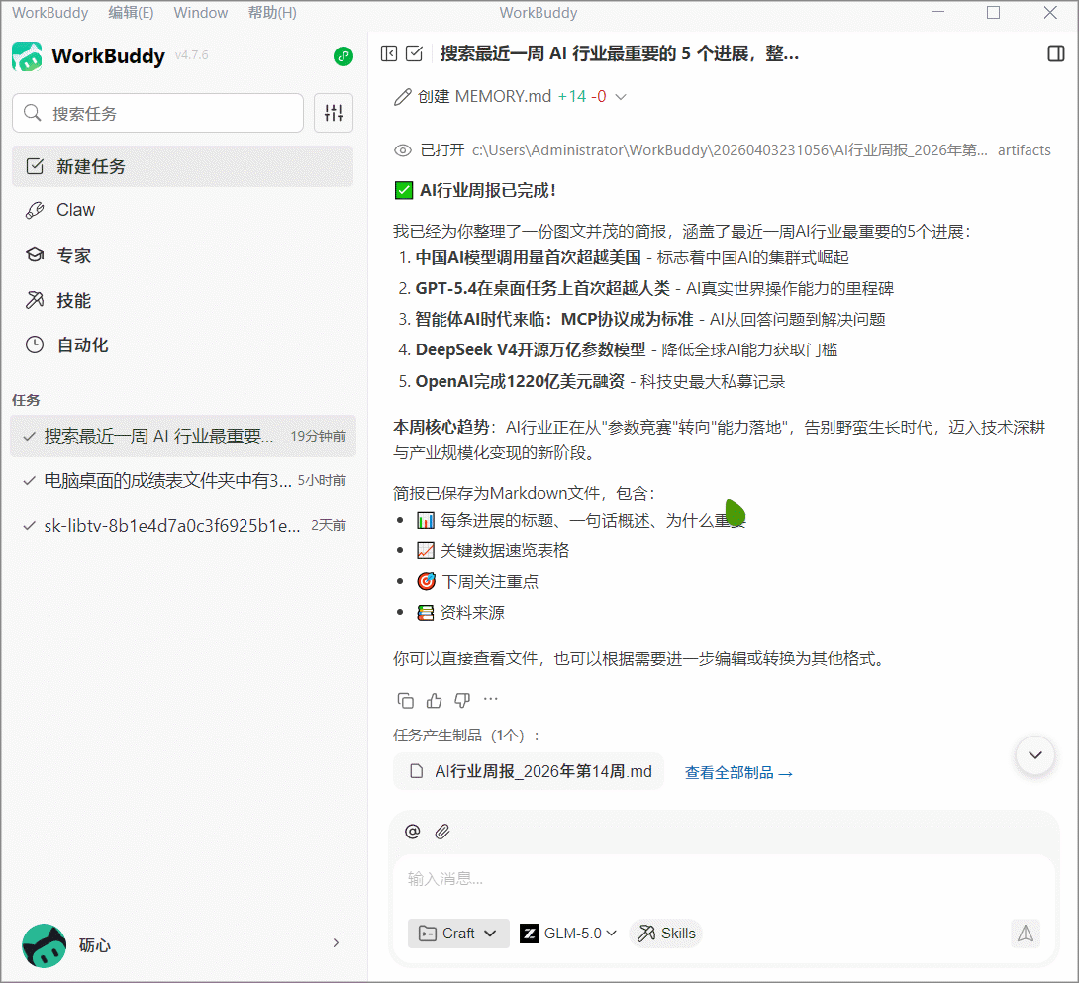Click bullet 资料来源

[472, 613]
